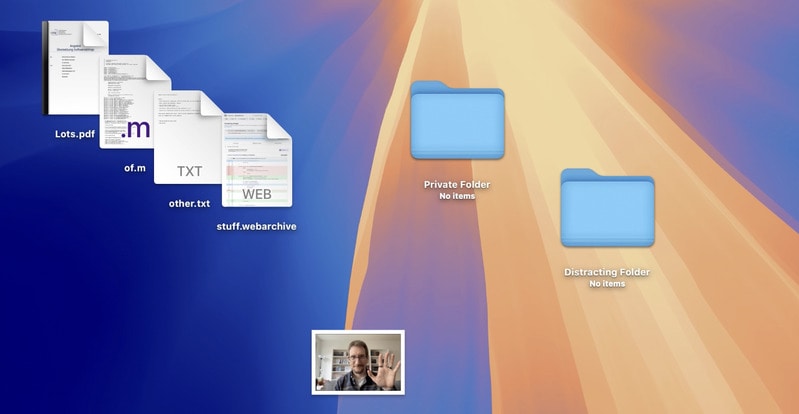Image resolution: width=799 pixels, height=414 pixels.
Task: Click the TXT badge on the text file icon
Action: pyautogui.click(x=189, y=171)
